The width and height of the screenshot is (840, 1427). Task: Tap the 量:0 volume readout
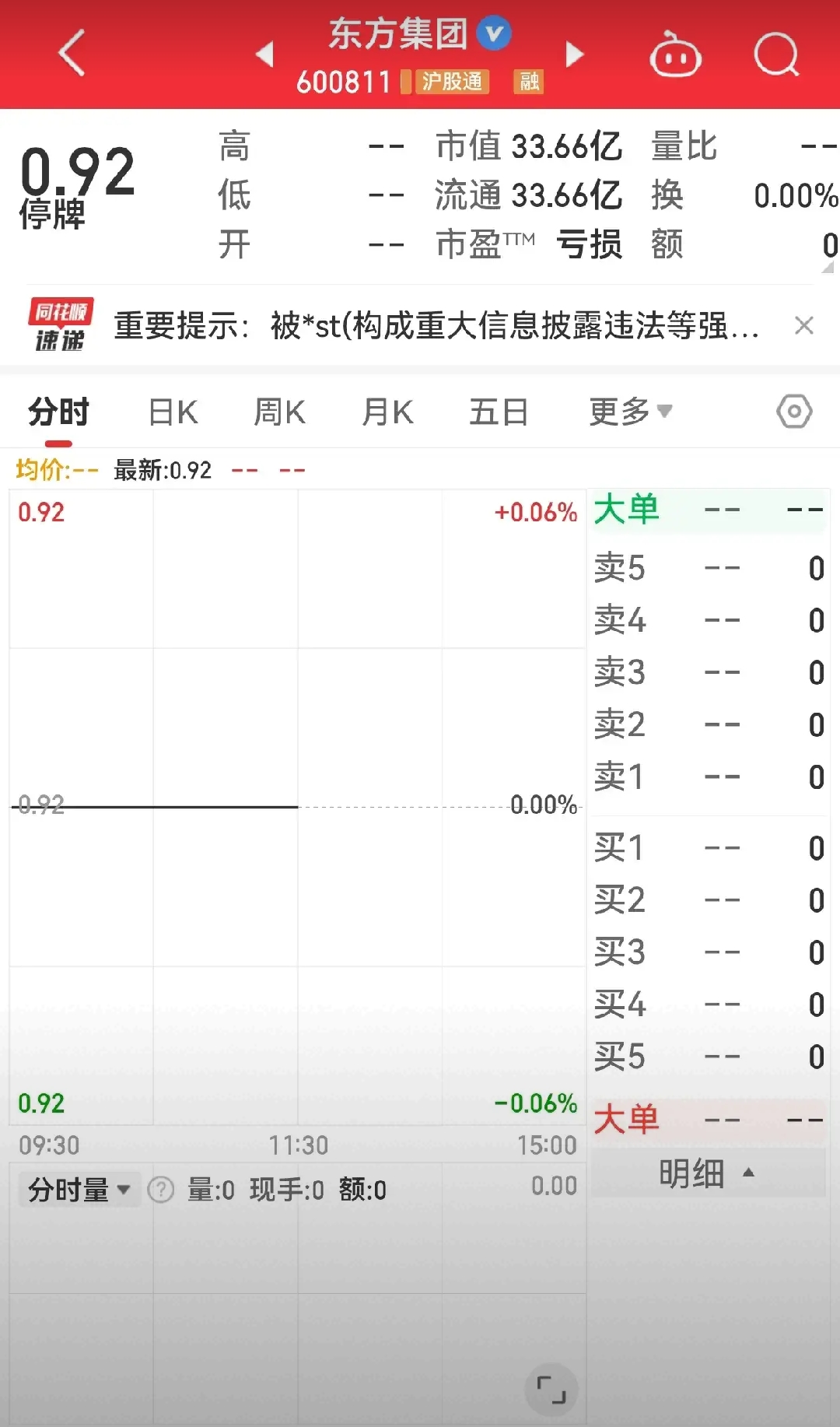point(211,1190)
